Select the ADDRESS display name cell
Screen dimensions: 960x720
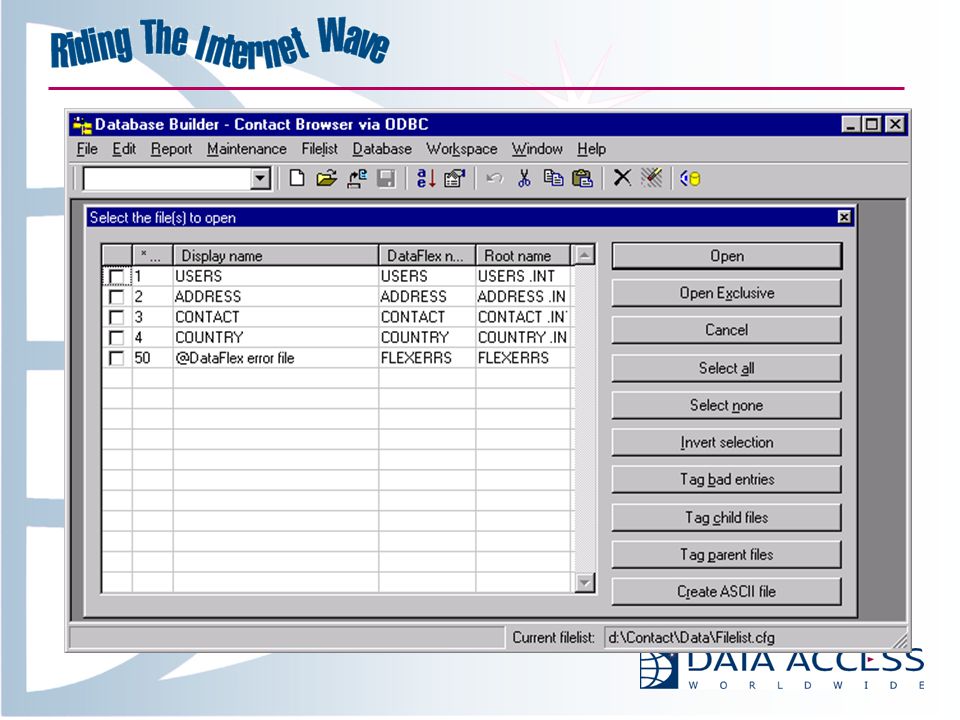pos(276,297)
